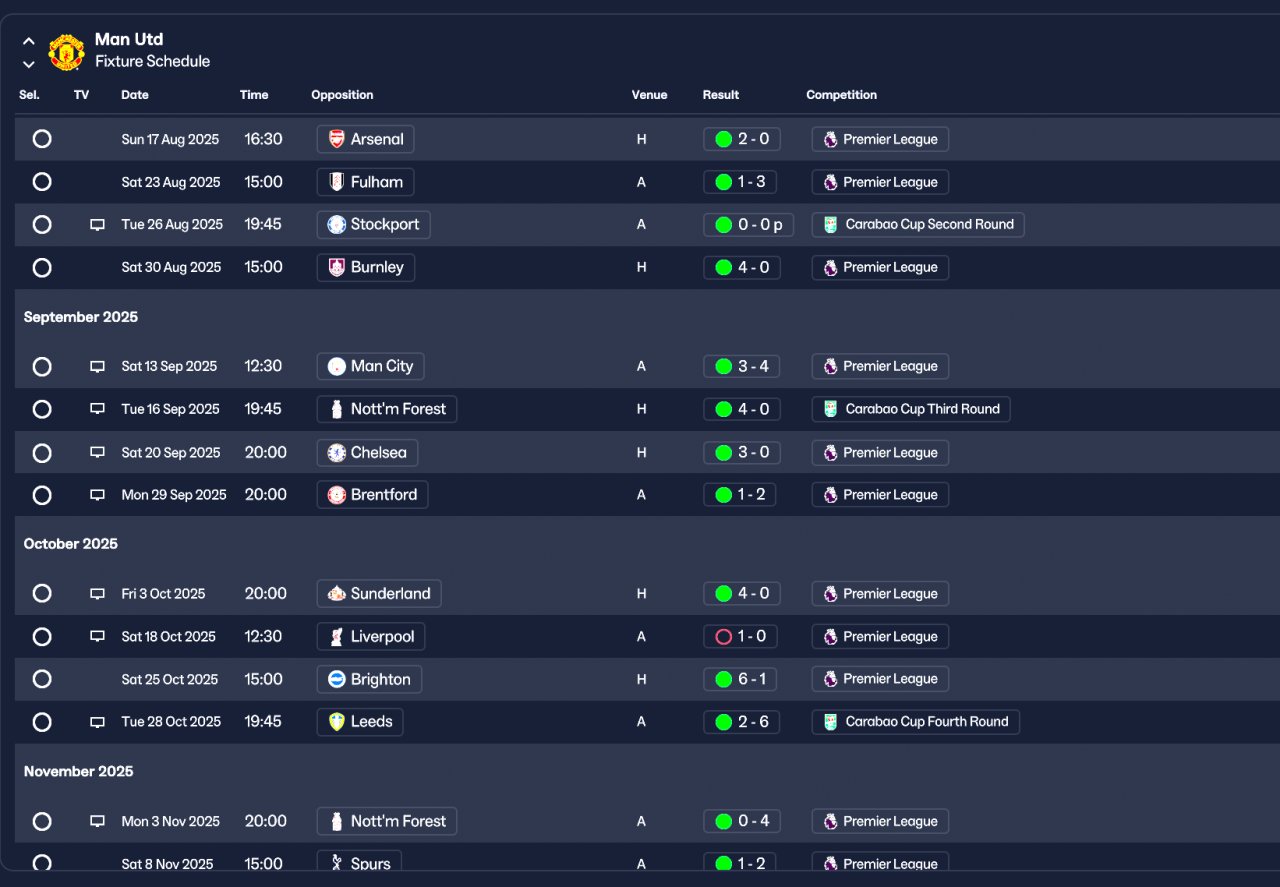
Task: Go to next team with down chevron
Action: (x=29, y=64)
